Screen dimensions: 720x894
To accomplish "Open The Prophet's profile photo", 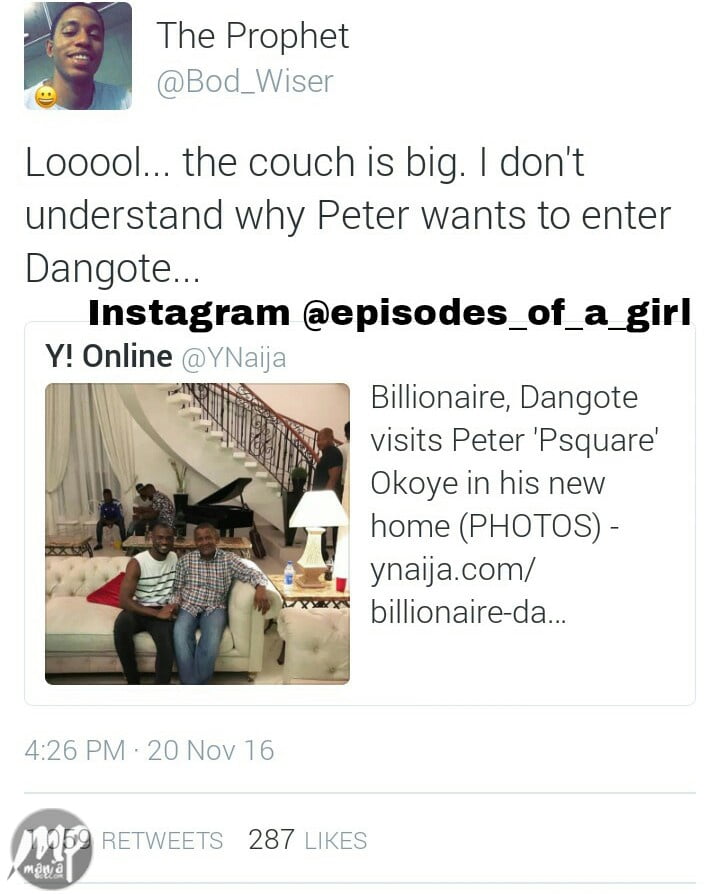I will click(78, 55).
